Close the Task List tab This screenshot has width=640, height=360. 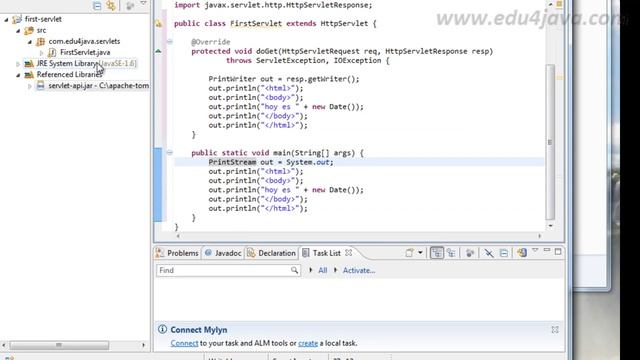[348, 253]
